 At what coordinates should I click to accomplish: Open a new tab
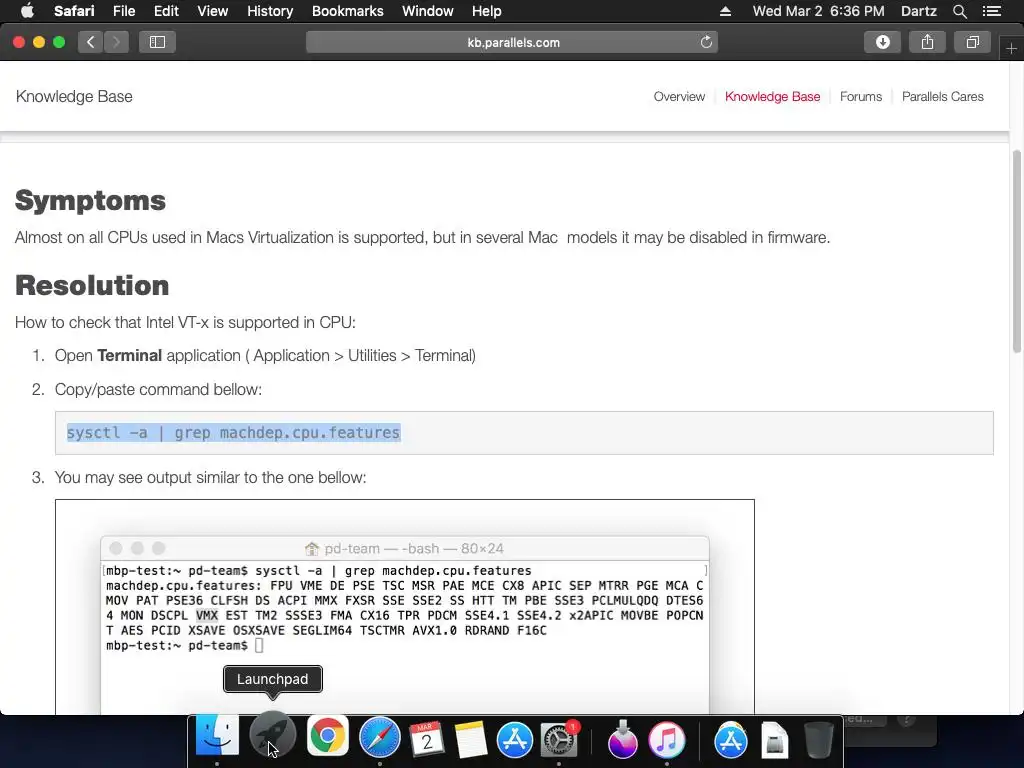pos(1011,48)
